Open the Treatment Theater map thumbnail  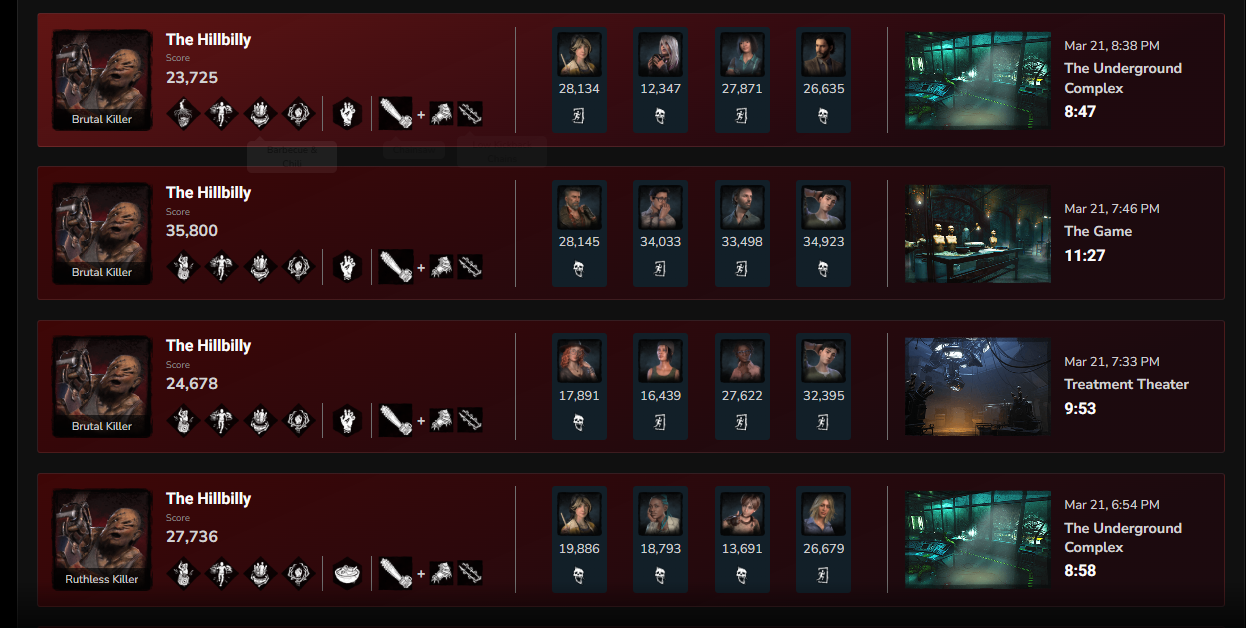tap(978, 387)
